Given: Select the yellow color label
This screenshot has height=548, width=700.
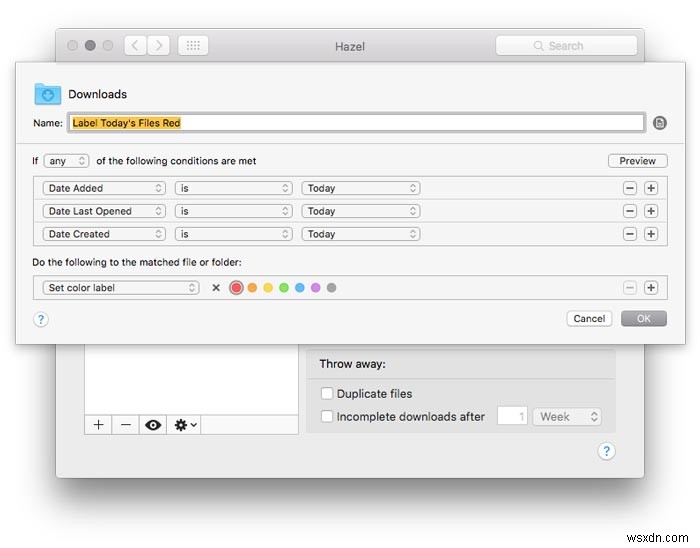Looking at the screenshot, I should click(268, 288).
